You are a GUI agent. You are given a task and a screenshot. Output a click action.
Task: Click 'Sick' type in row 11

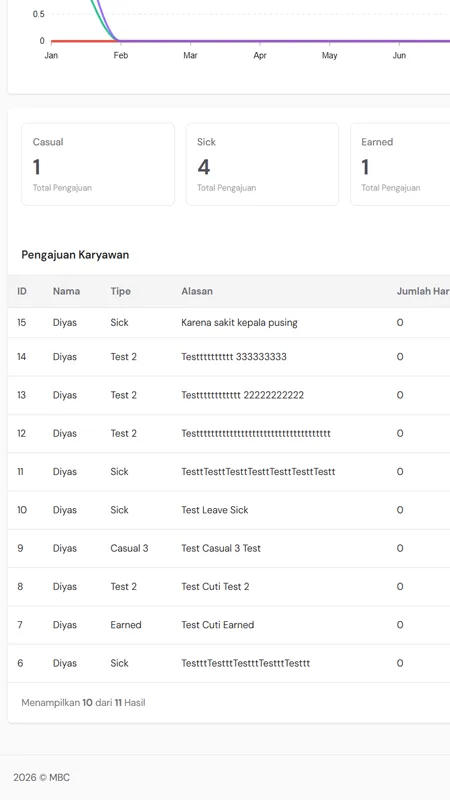coord(119,471)
